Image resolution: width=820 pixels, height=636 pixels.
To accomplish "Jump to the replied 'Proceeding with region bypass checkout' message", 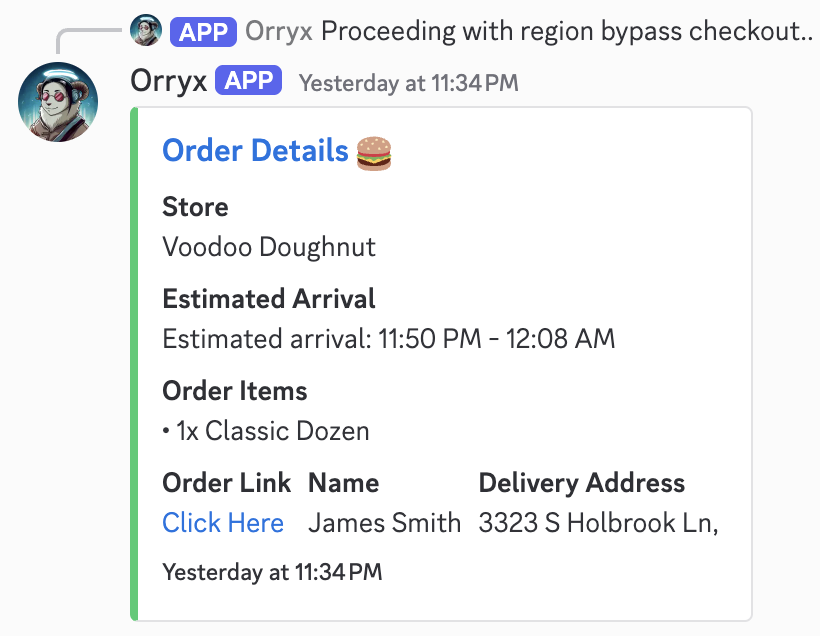I will point(566,31).
